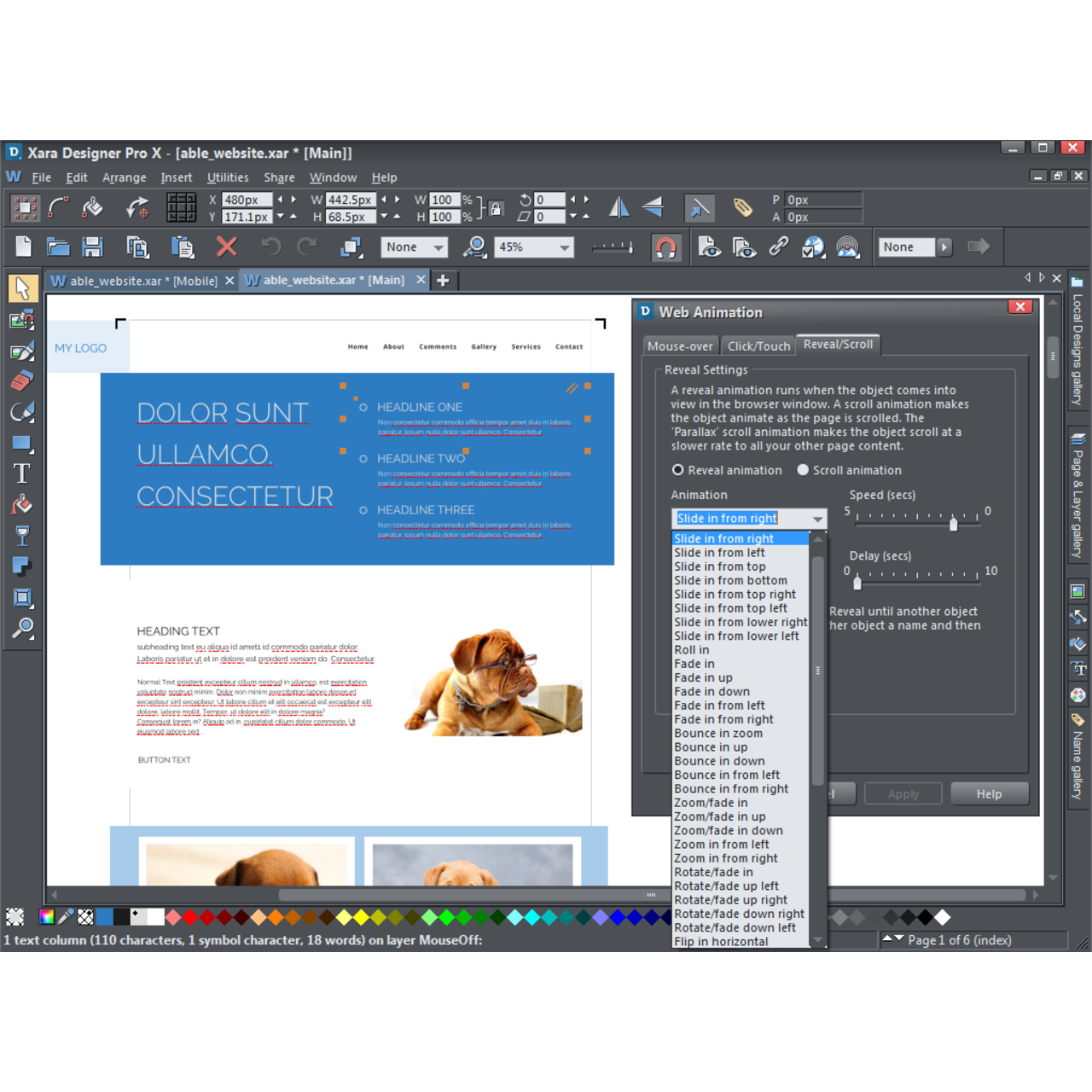Click the Apply button
Screen dimensions: 1092x1092
(x=903, y=793)
